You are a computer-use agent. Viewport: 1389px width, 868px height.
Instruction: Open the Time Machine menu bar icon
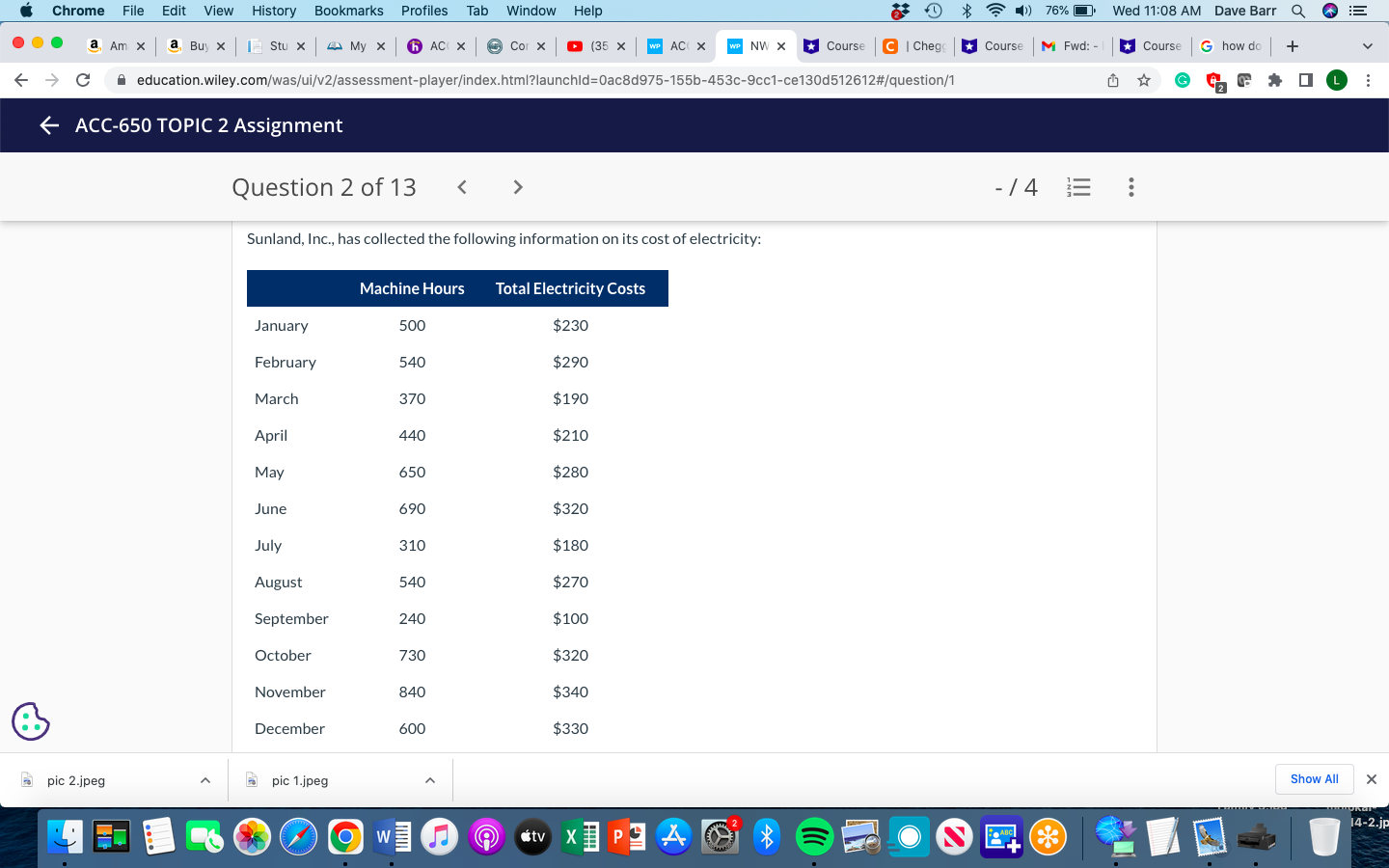pyautogui.click(x=933, y=11)
